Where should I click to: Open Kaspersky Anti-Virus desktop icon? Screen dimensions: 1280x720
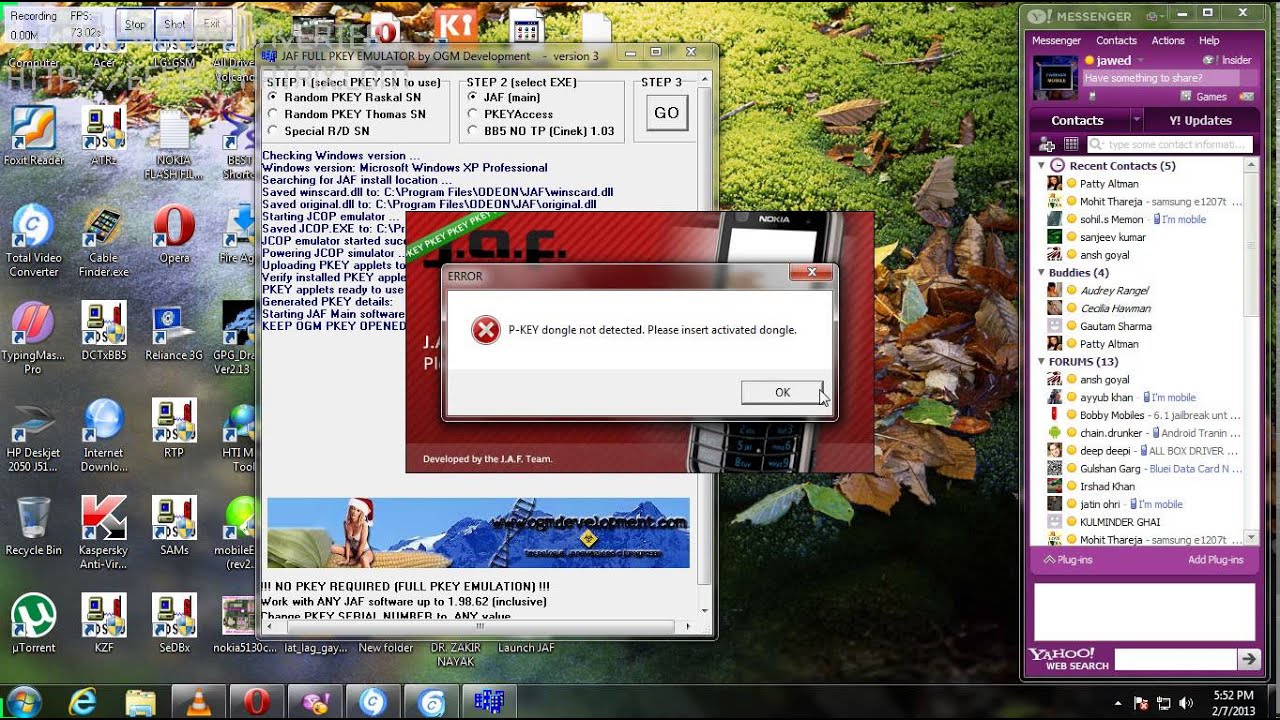click(103, 532)
